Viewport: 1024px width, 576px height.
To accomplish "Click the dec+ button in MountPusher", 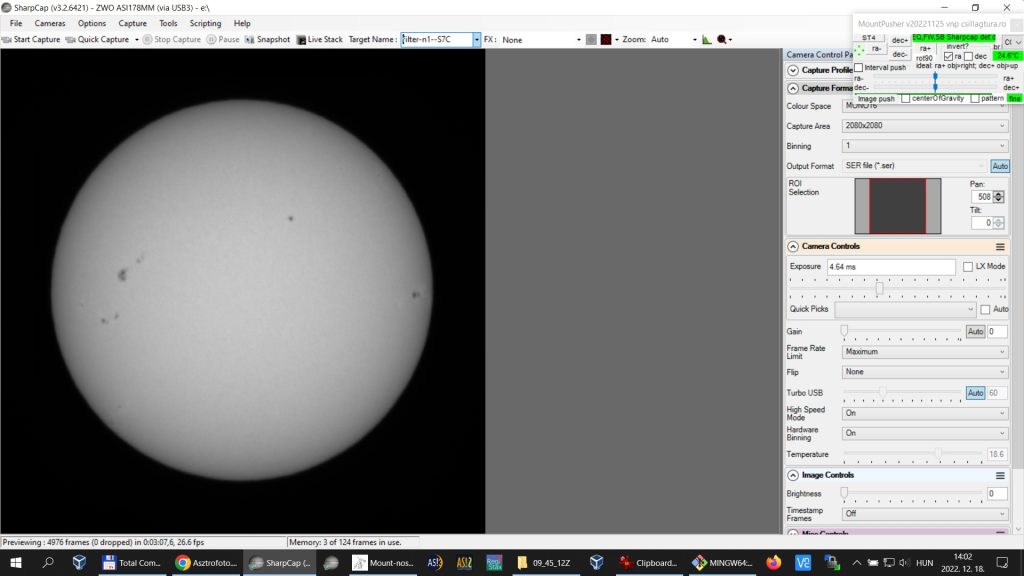I will [x=900, y=40].
